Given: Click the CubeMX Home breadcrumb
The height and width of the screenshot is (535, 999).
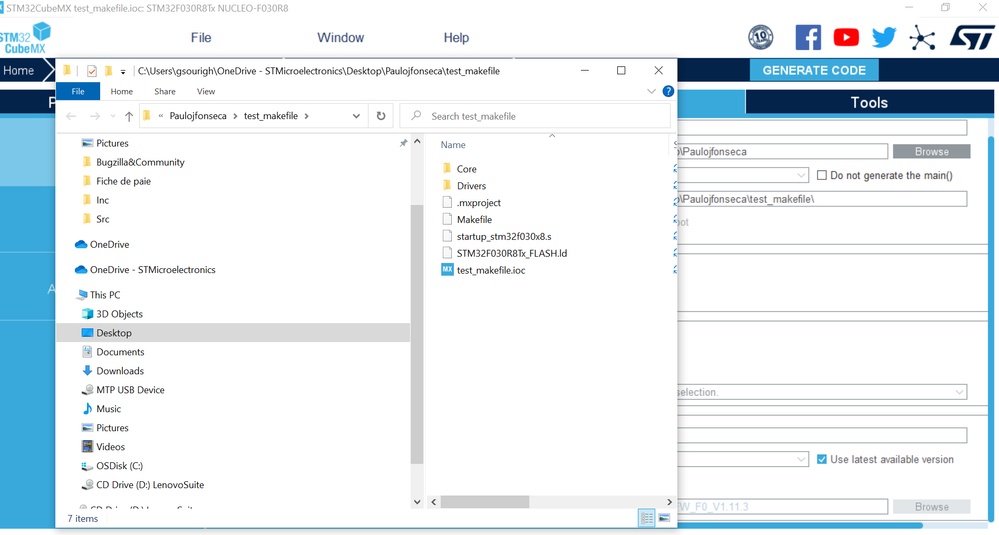Looking at the screenshot, I should point(21,70).
